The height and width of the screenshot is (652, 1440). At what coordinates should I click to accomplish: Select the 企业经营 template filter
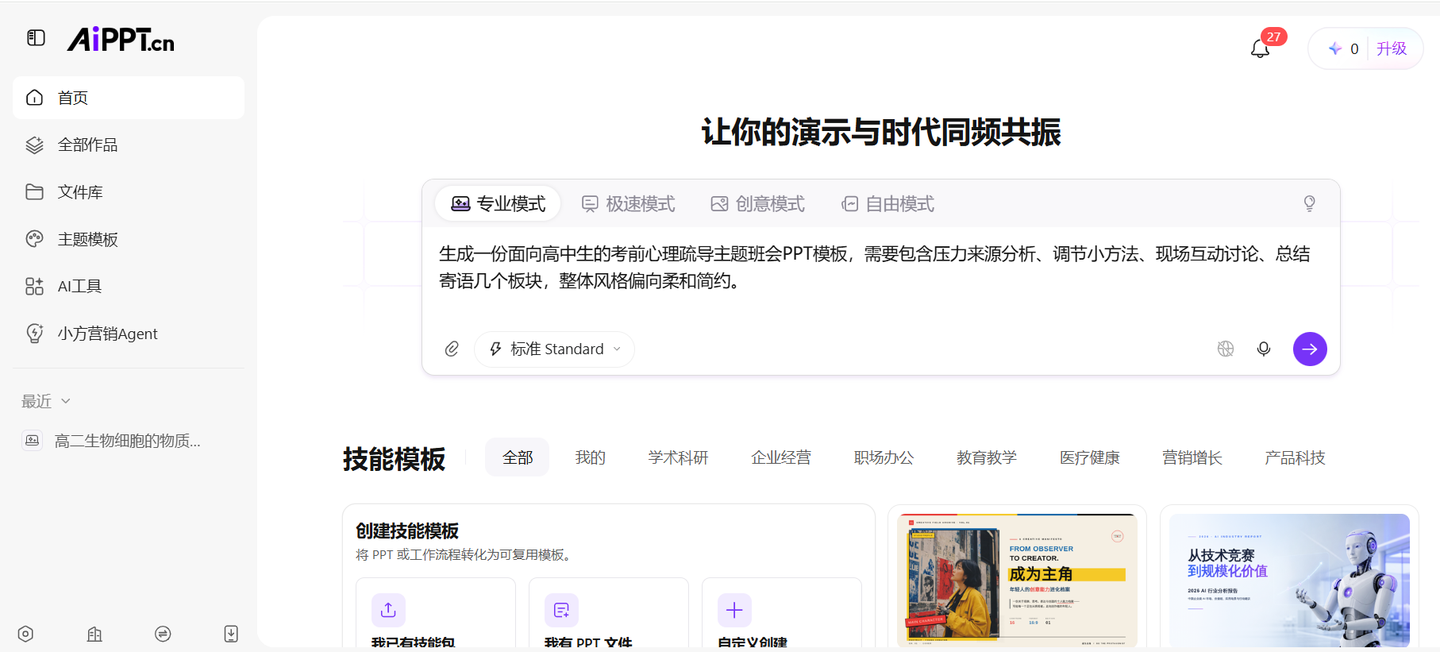pyautogui.click(x=781, y=457)
